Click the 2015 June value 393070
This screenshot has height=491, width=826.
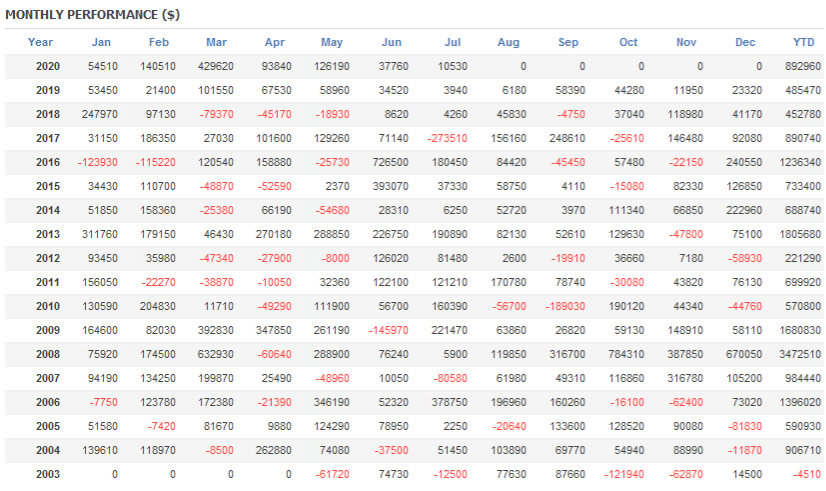pyautogui.click(x=390, y=186)
